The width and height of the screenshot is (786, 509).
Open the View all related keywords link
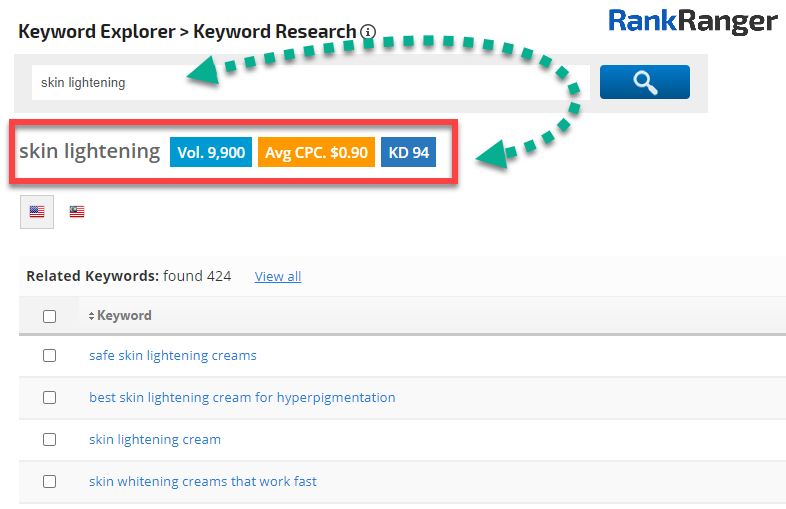point(278,277)
